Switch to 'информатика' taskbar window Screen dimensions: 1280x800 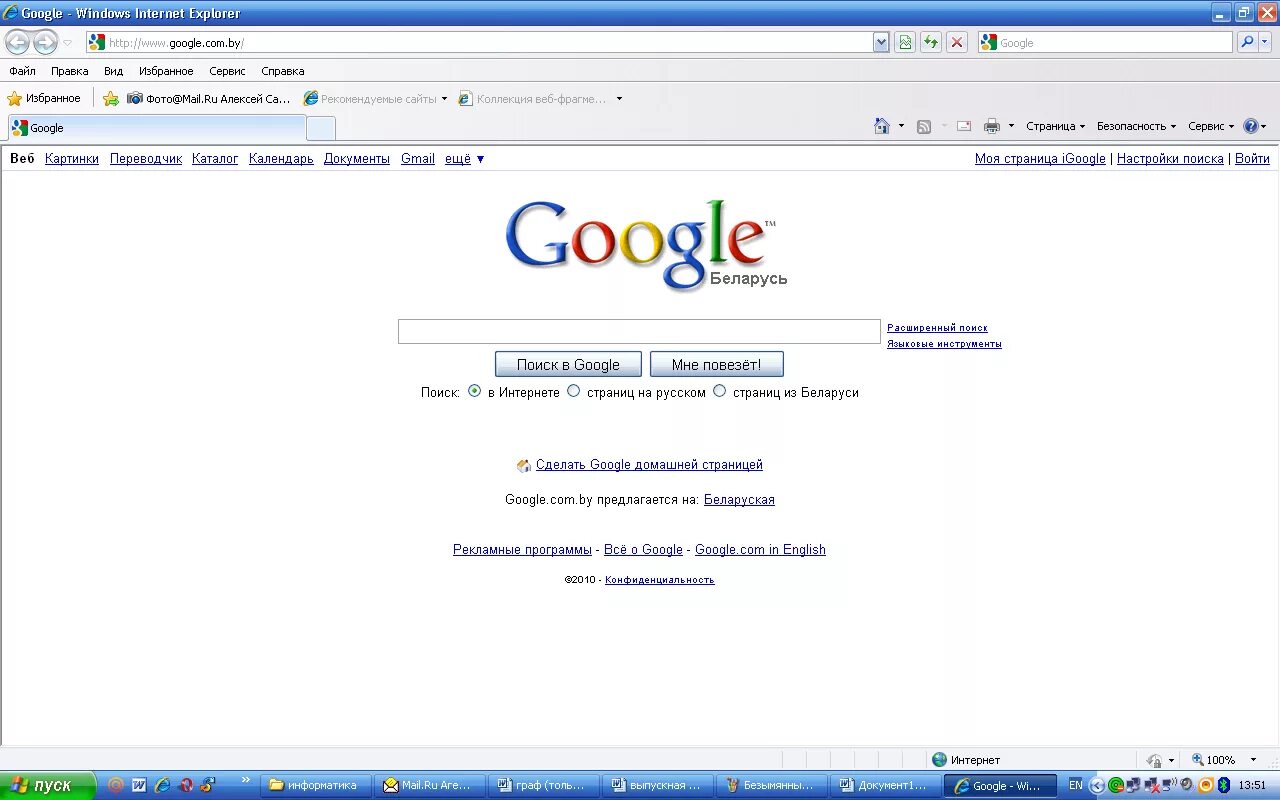click(x=316, y=785)
